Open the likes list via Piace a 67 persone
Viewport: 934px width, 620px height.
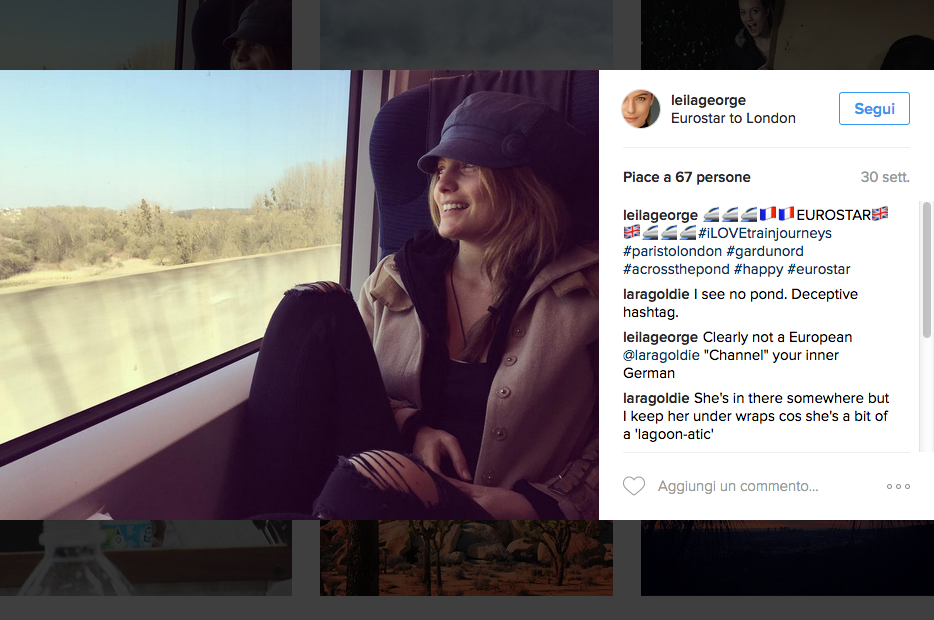686,176
